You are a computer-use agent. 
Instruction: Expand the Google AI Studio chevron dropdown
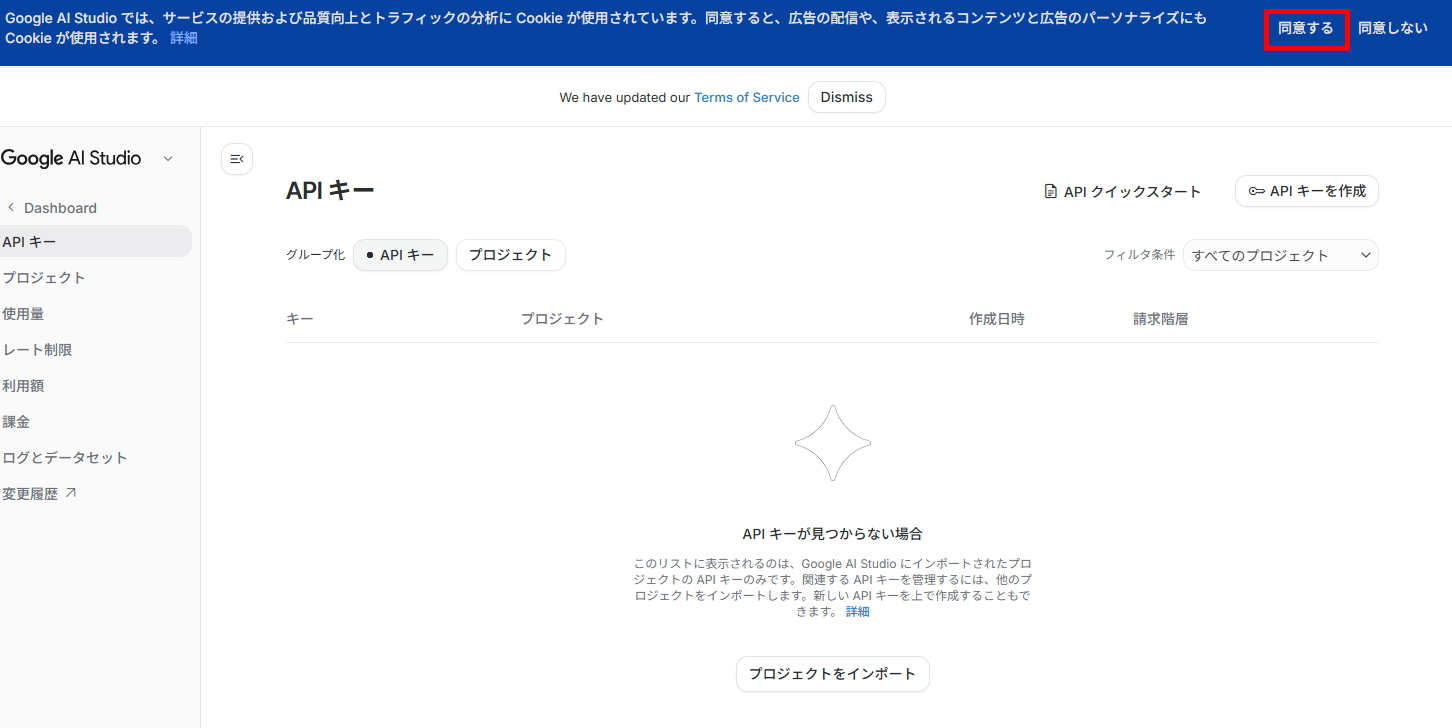click(168, 158)
